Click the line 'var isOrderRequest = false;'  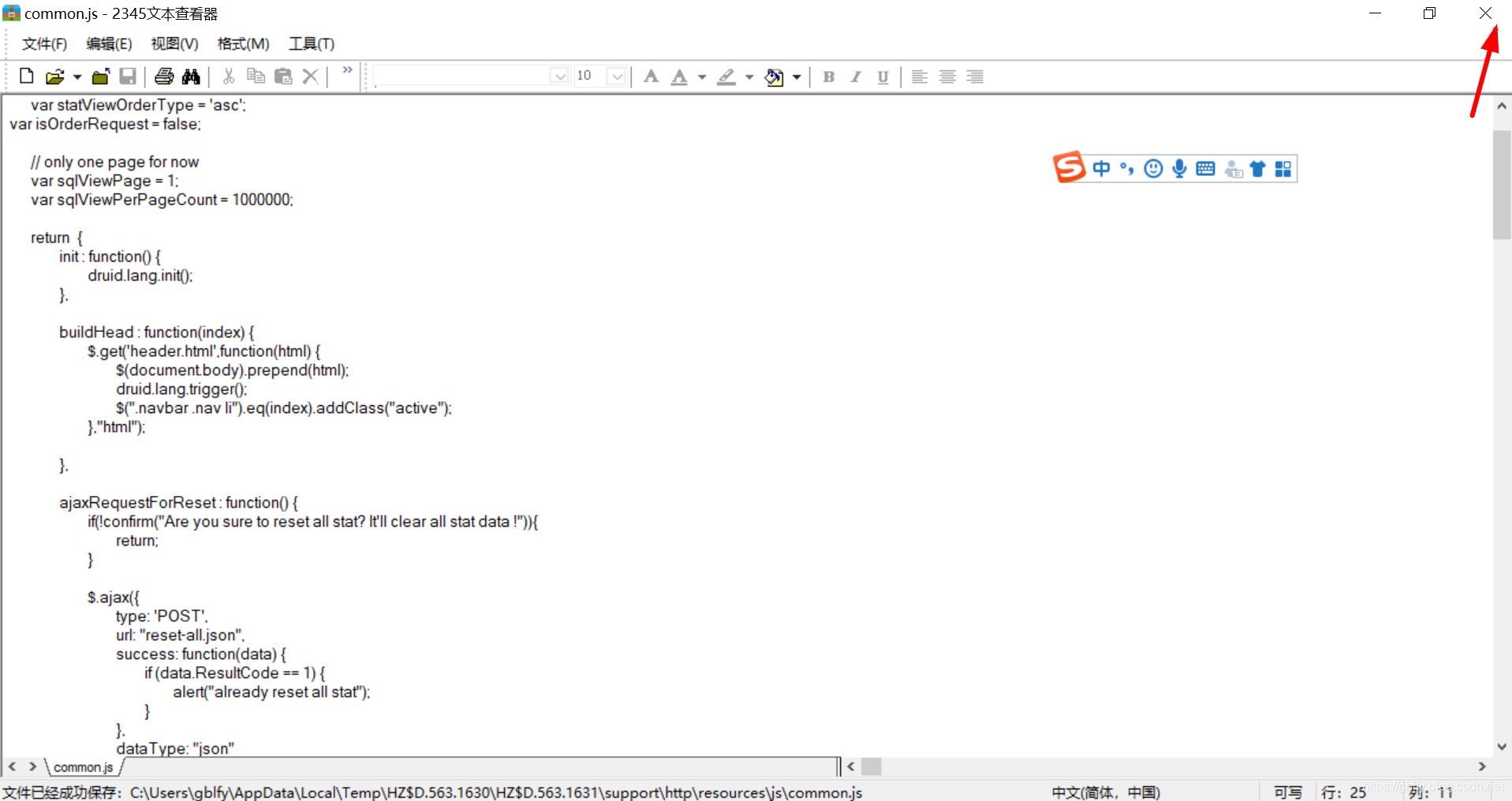[105, 124]
